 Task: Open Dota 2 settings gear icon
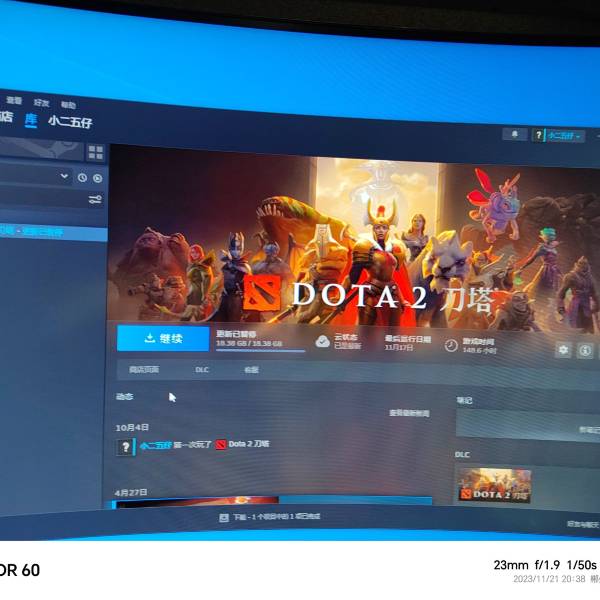click(x=563, y=350)
